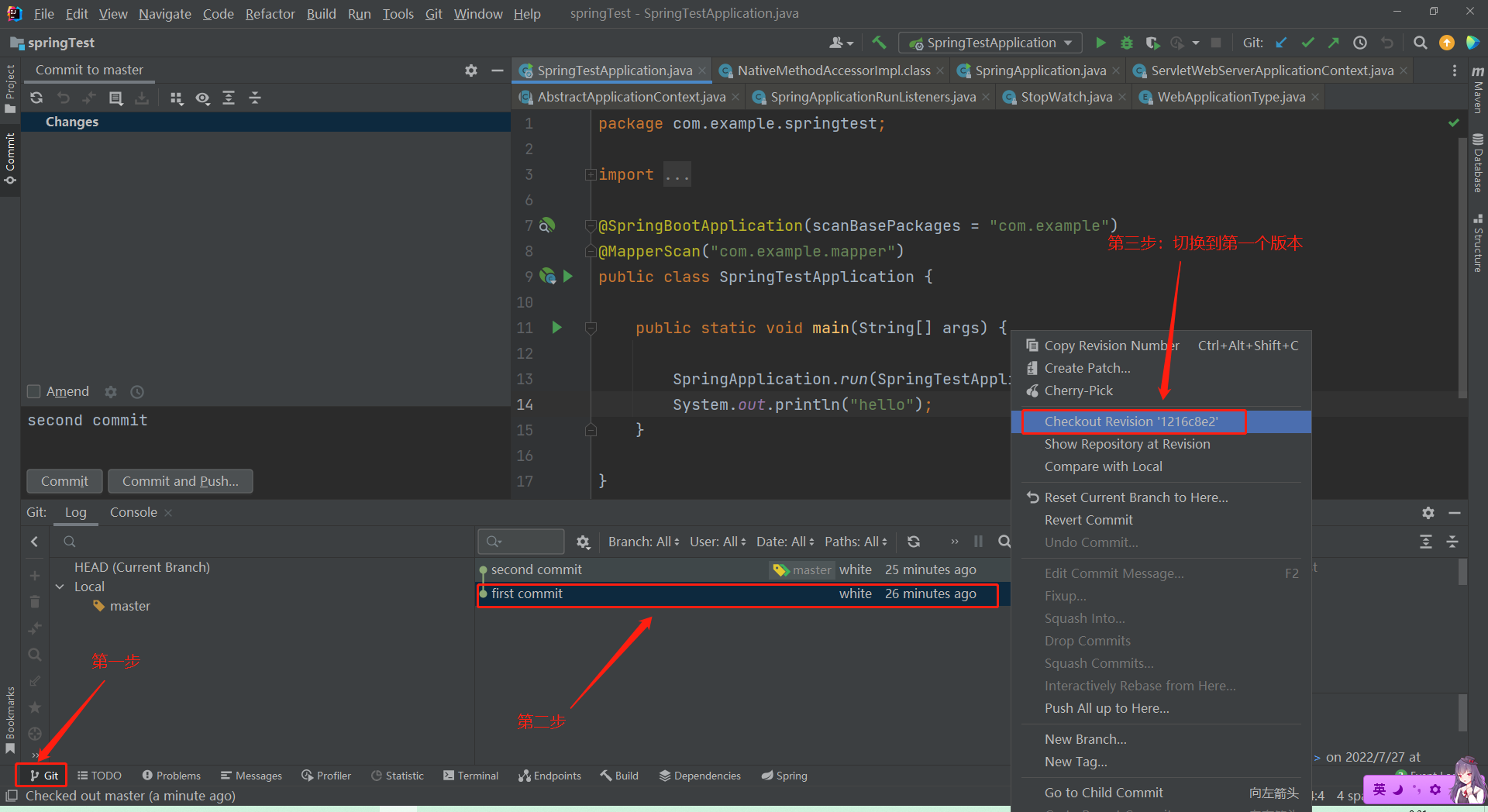Open Branch: All filter dropdown
1488x812 pixels.
pos(643,542)
